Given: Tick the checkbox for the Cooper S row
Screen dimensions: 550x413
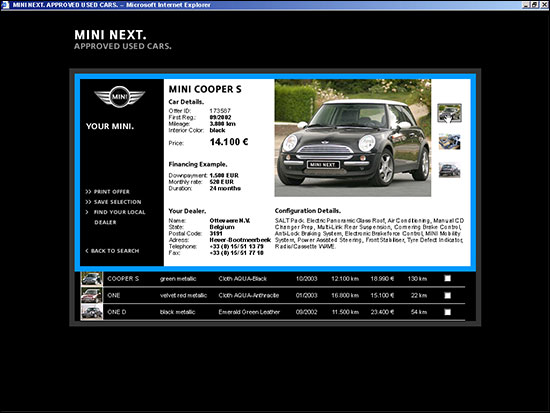Looking at the screenshot, I should click(448, 278).
